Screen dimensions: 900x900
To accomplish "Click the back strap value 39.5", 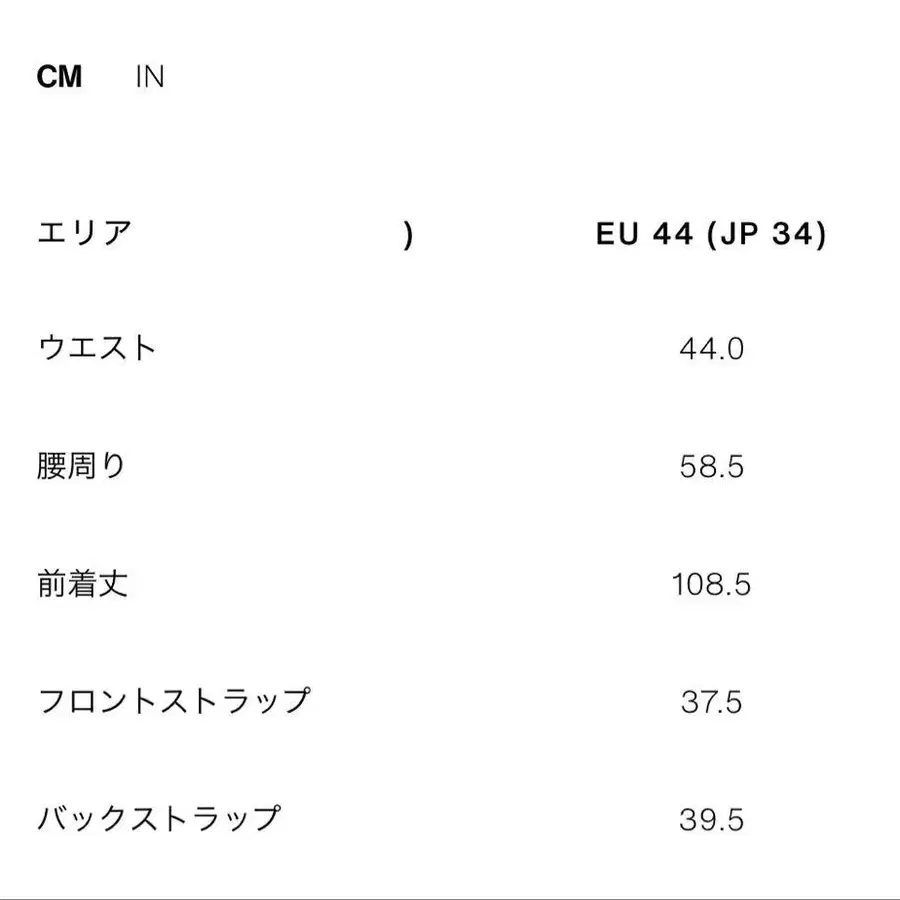I will click(x=711, y=820).
